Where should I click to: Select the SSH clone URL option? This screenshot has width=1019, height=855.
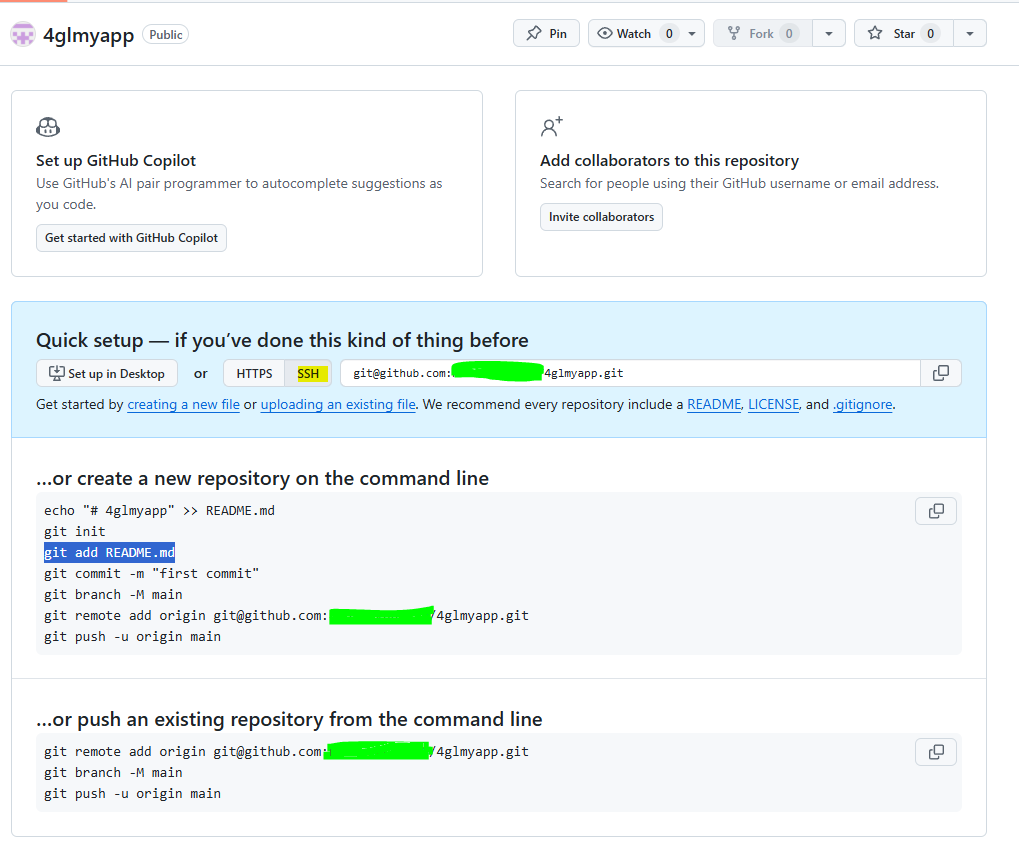(308, 374)
